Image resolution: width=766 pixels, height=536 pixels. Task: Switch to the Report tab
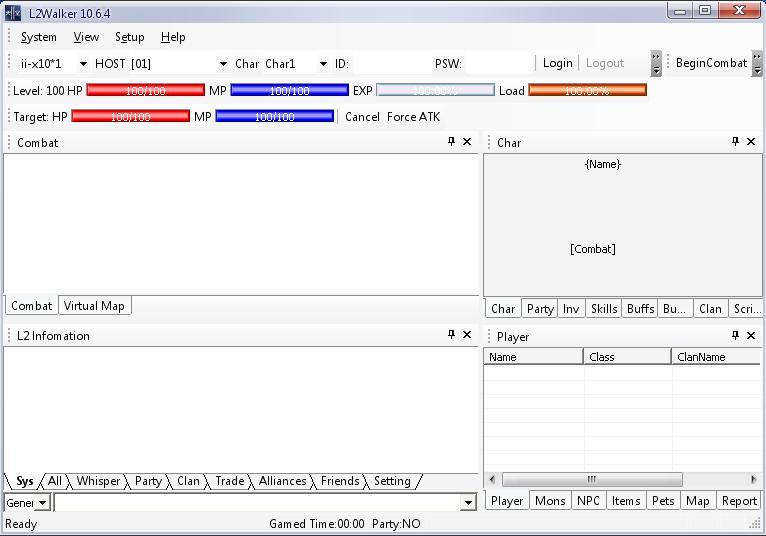739,501
